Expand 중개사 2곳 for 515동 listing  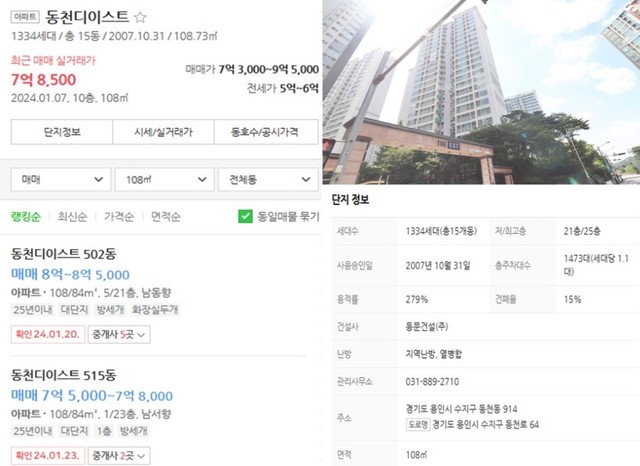pos(119,456)
